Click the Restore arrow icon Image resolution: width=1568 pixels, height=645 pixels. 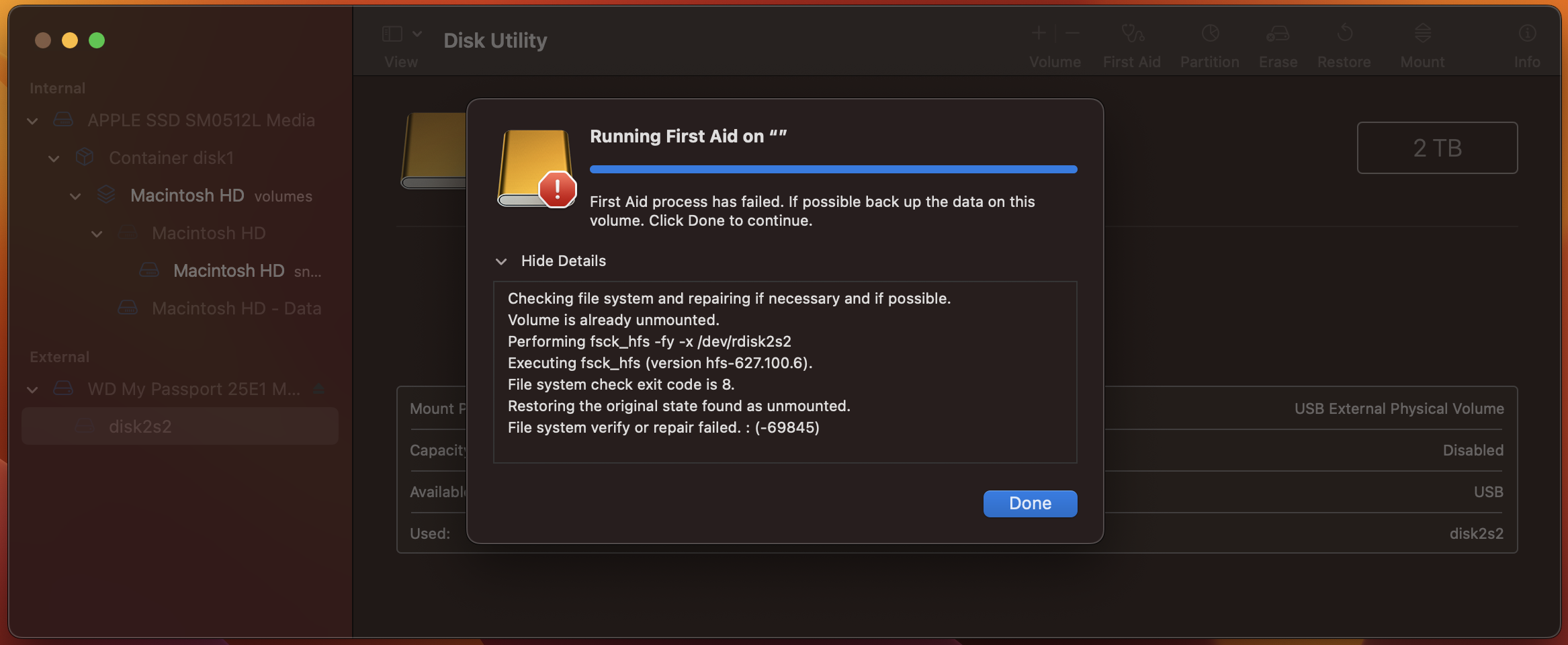(x=1344, y=34)
